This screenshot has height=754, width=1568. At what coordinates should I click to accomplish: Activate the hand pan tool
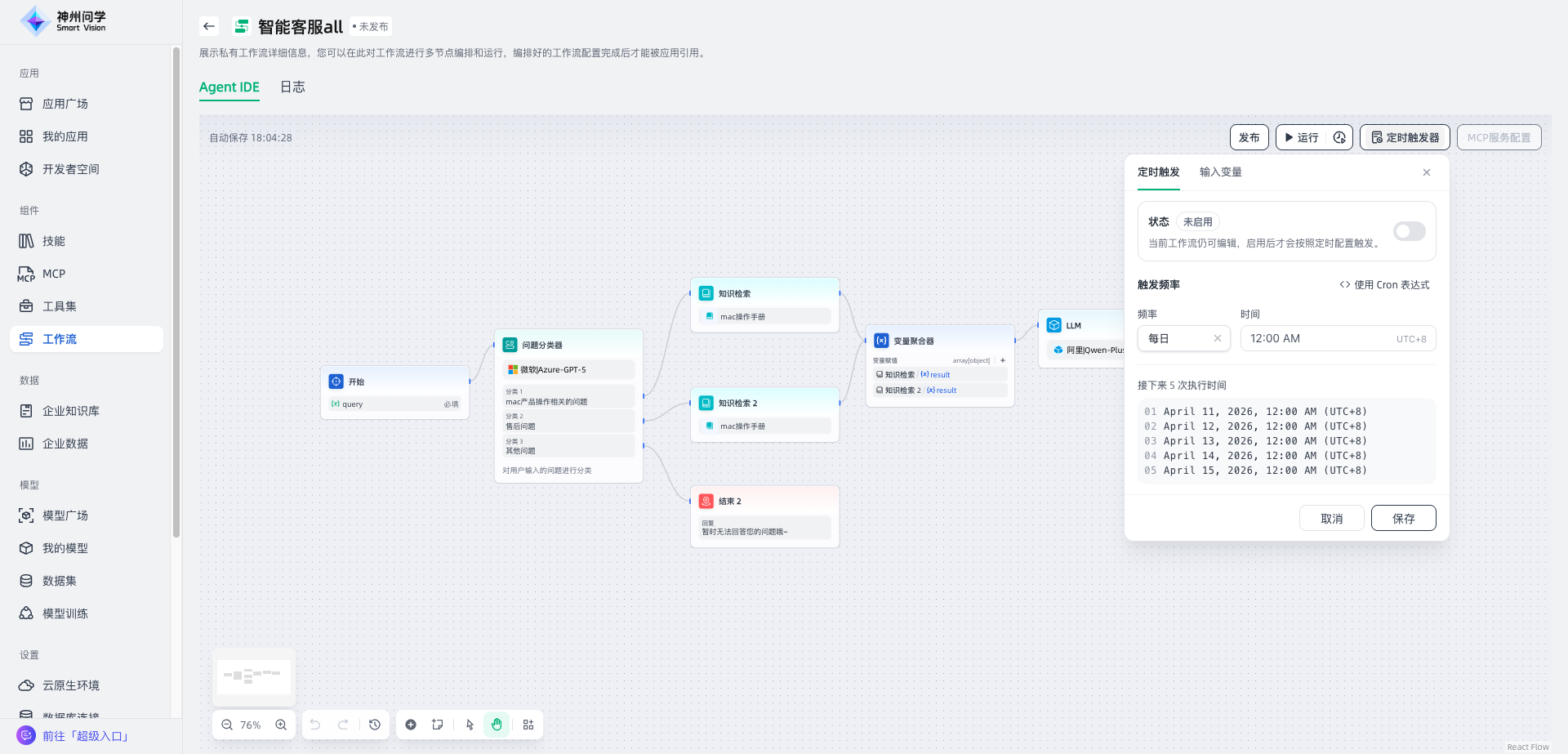pos(497,725)
